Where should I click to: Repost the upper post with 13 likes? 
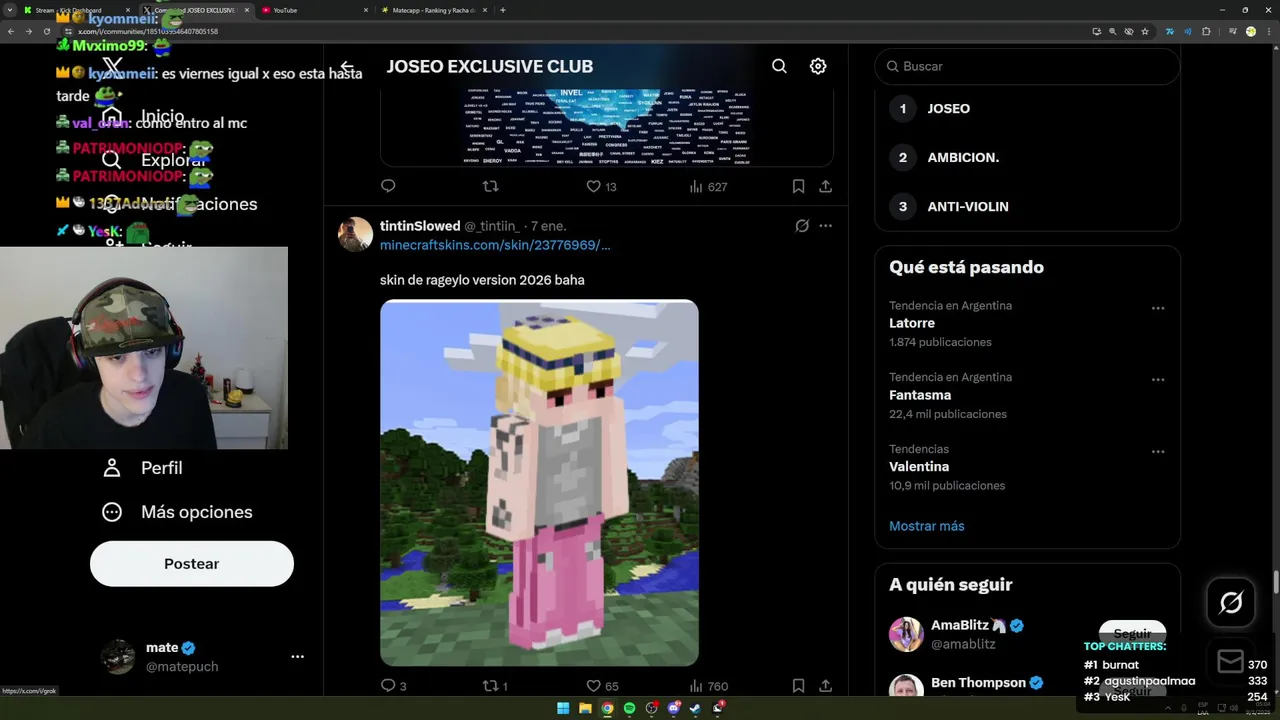tap(490, 186)
